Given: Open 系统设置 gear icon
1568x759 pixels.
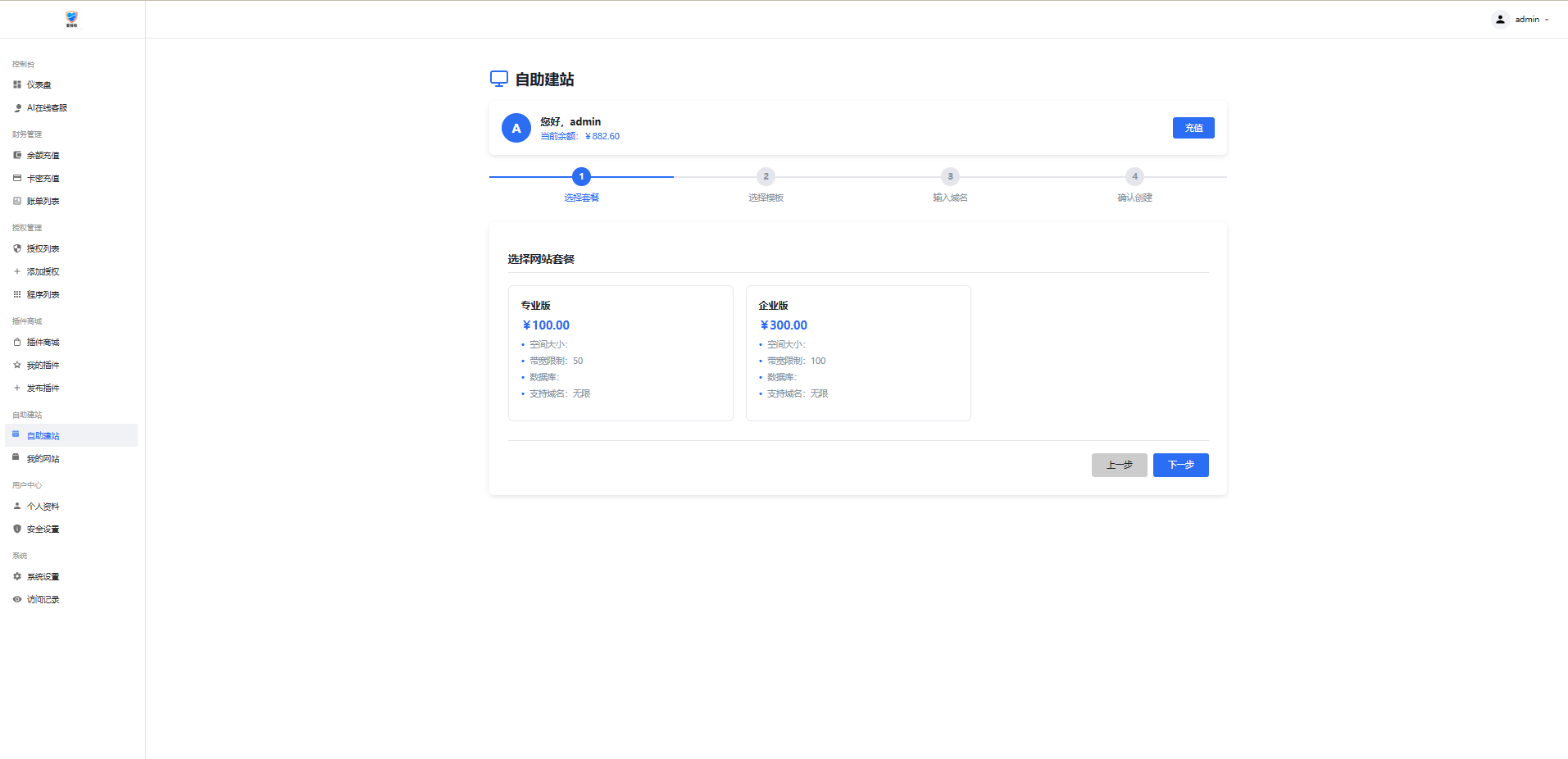Looking at the screenshot, I should click(x=17, y=576).
